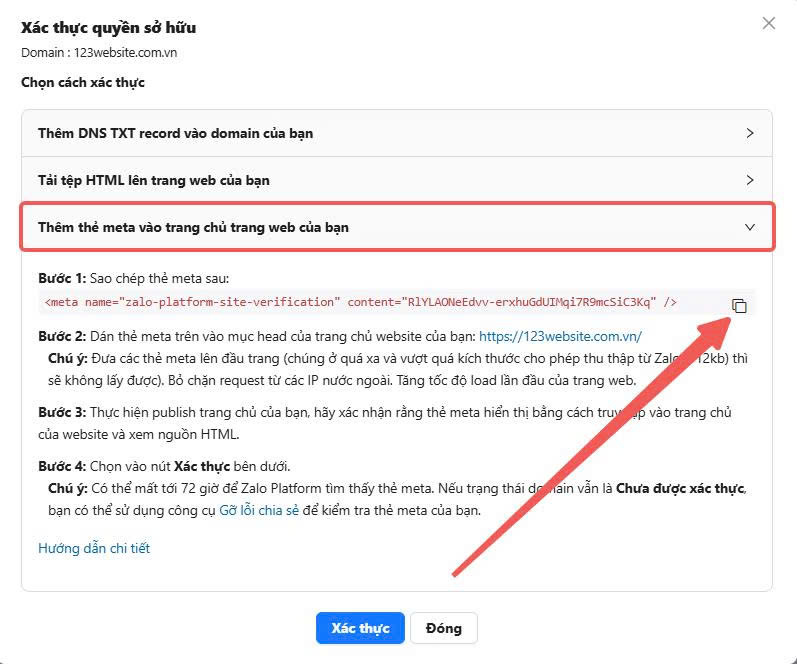Open the 'Gỡ lỗi chia sẻ' tool link
Screen dimensions: 797x664
point(259,510)
